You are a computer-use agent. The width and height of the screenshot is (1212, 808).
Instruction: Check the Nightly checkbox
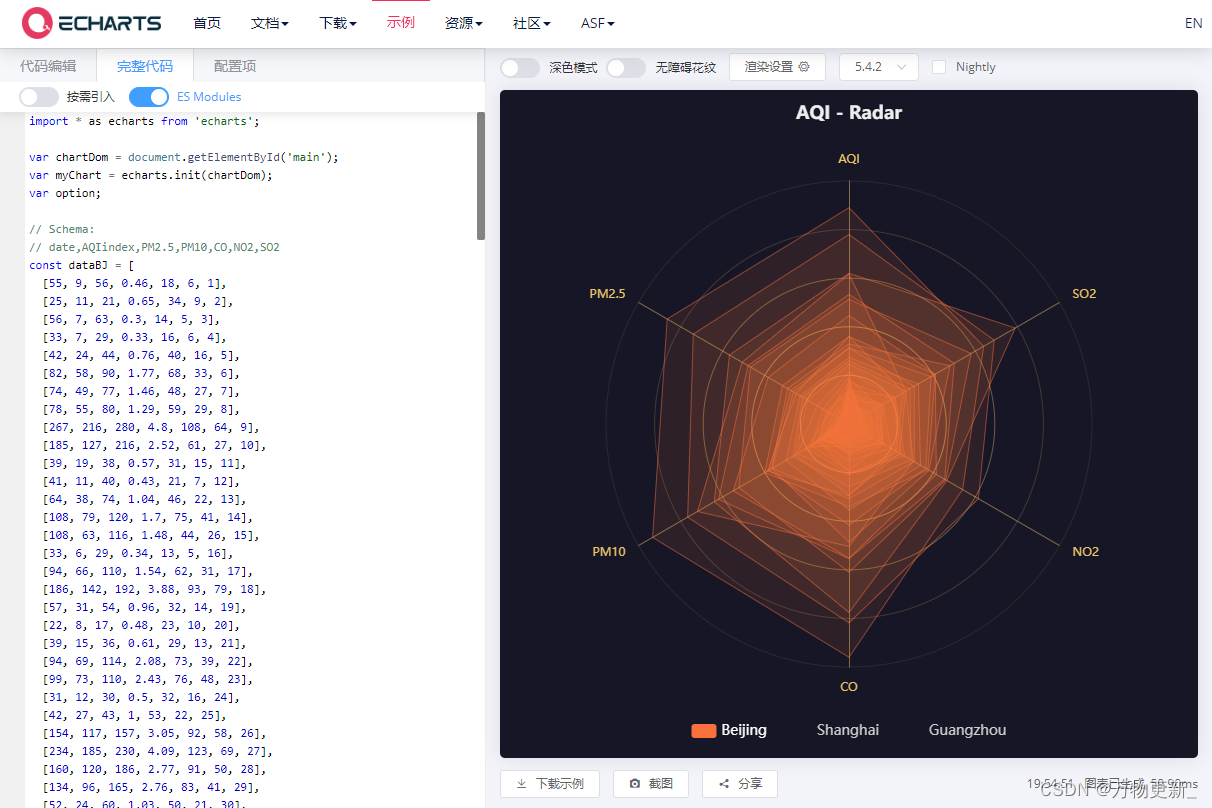tap(938, 66)
